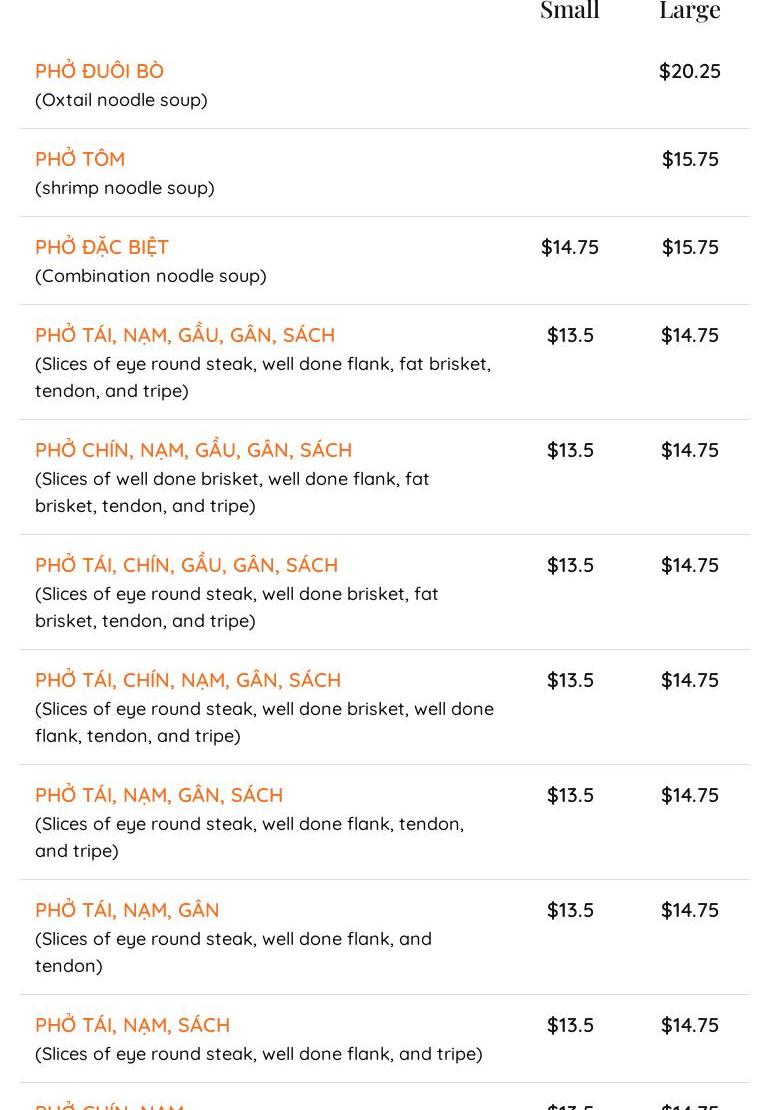Select the PHỞ TÔM dish name
The width and height of the screenshot is (770, 1110).
[x=80, y=159]
